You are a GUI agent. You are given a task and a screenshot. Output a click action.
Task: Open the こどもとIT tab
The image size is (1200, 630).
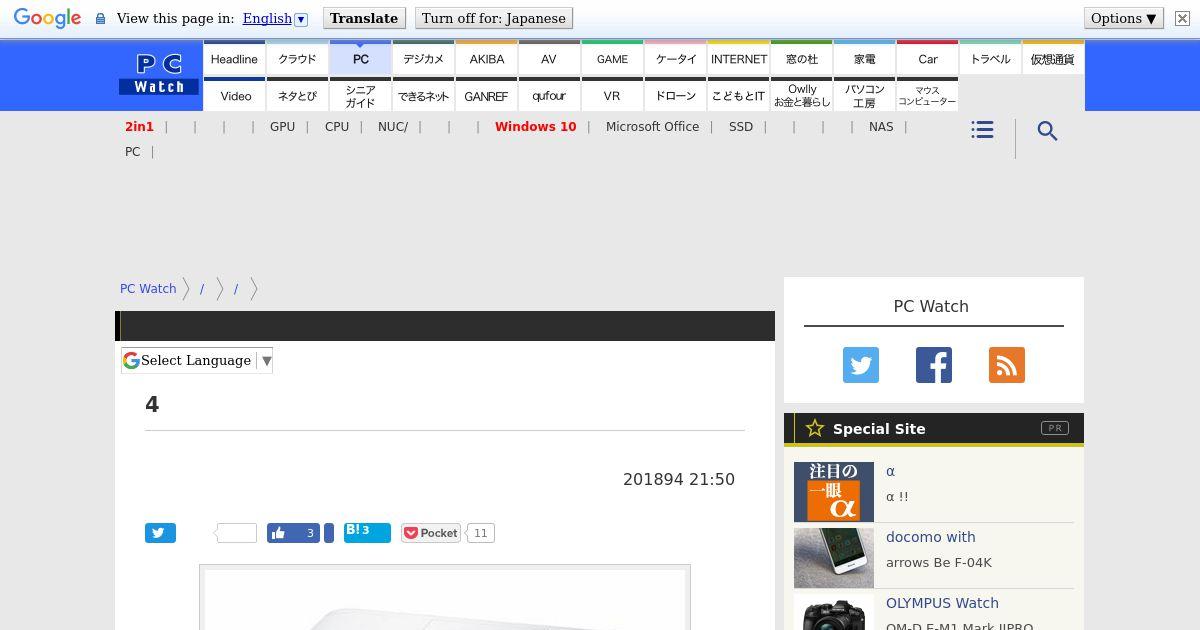[739, 96]
